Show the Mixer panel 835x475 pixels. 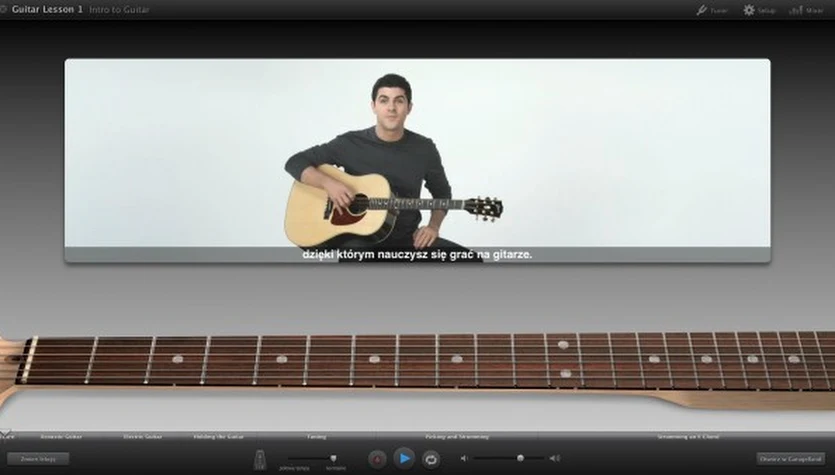click(806, 10)
